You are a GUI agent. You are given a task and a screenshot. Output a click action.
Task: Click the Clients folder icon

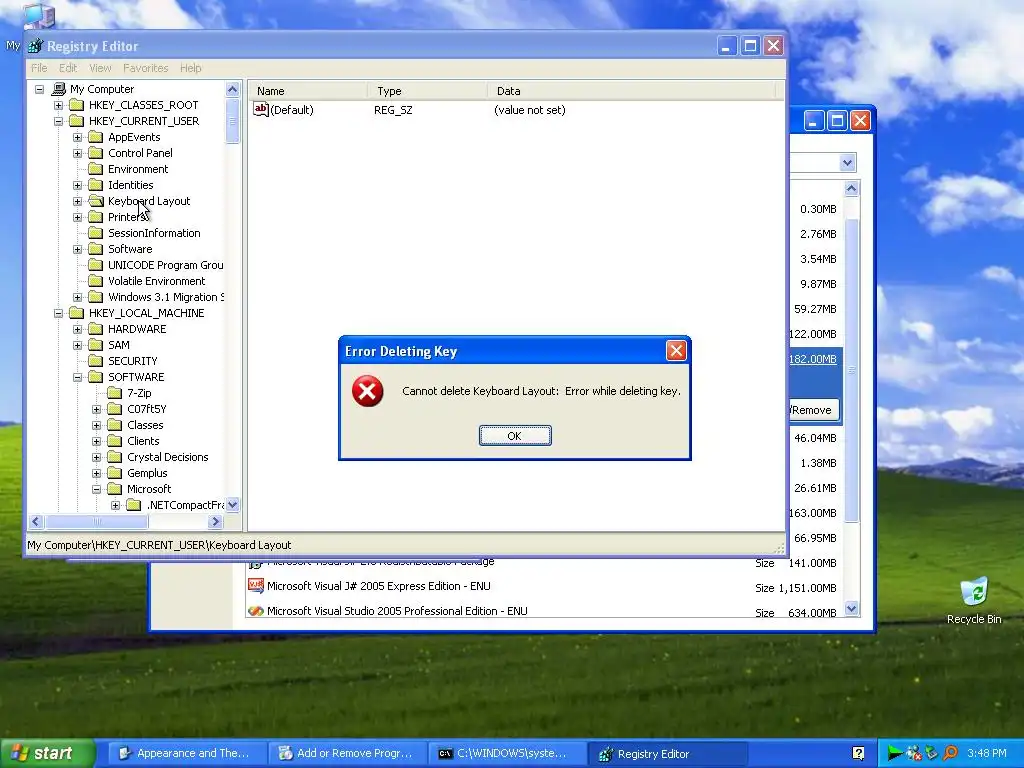tap(114, 441)
